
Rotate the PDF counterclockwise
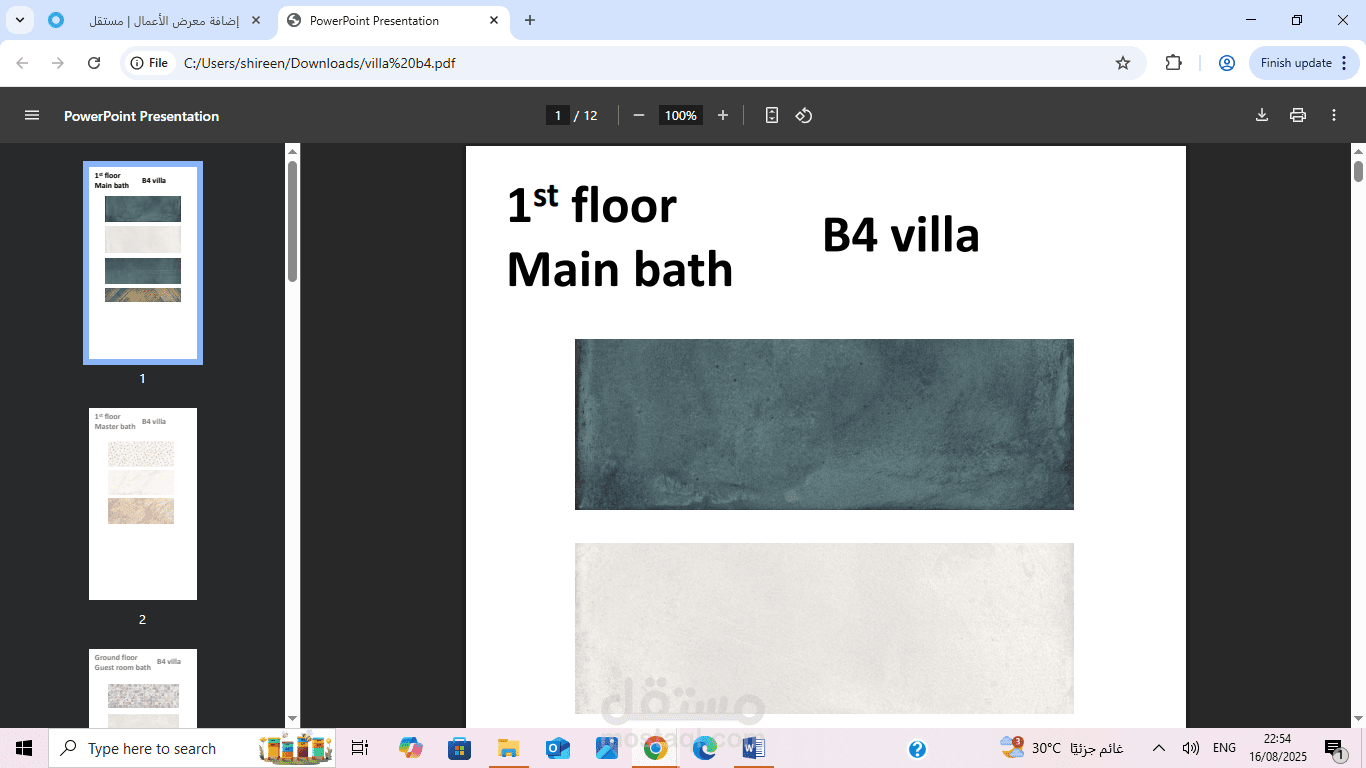tap(804, 115)
